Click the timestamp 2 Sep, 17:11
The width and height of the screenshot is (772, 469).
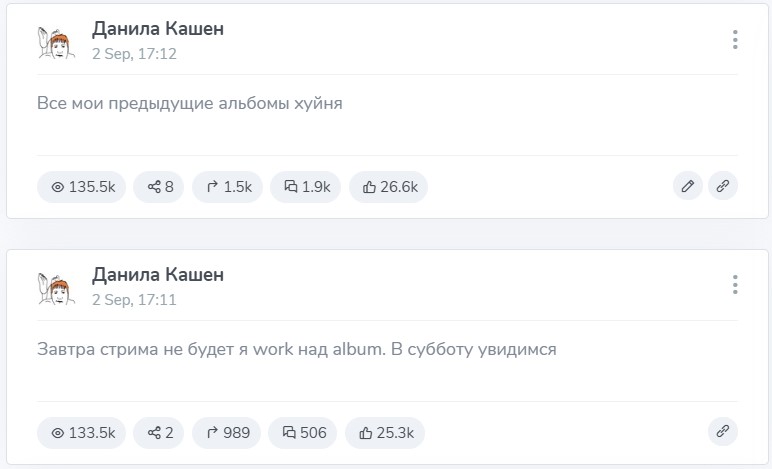[134, 299]
